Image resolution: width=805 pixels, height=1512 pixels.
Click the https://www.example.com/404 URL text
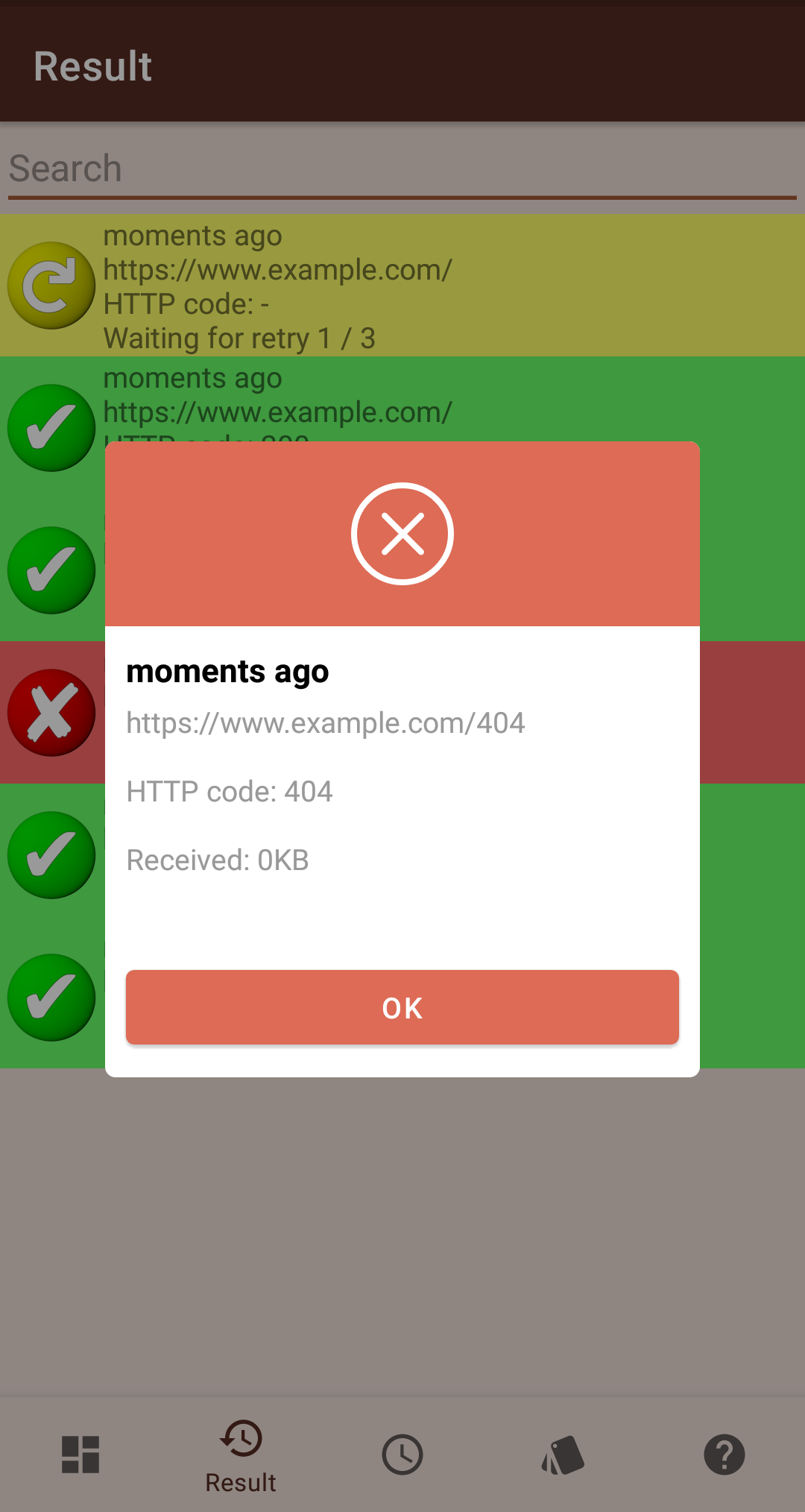(326, 723)
